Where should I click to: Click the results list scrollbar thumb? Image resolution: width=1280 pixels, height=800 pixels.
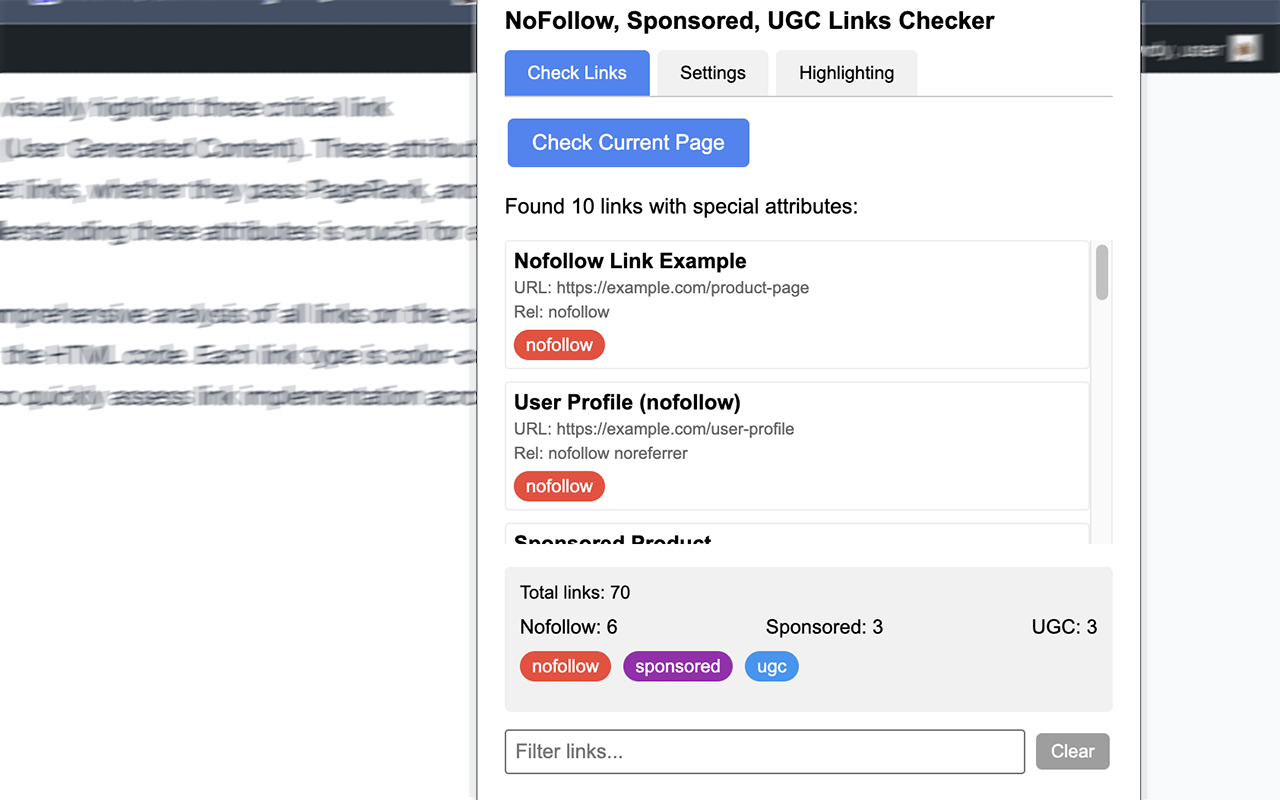coord(1102,272)
